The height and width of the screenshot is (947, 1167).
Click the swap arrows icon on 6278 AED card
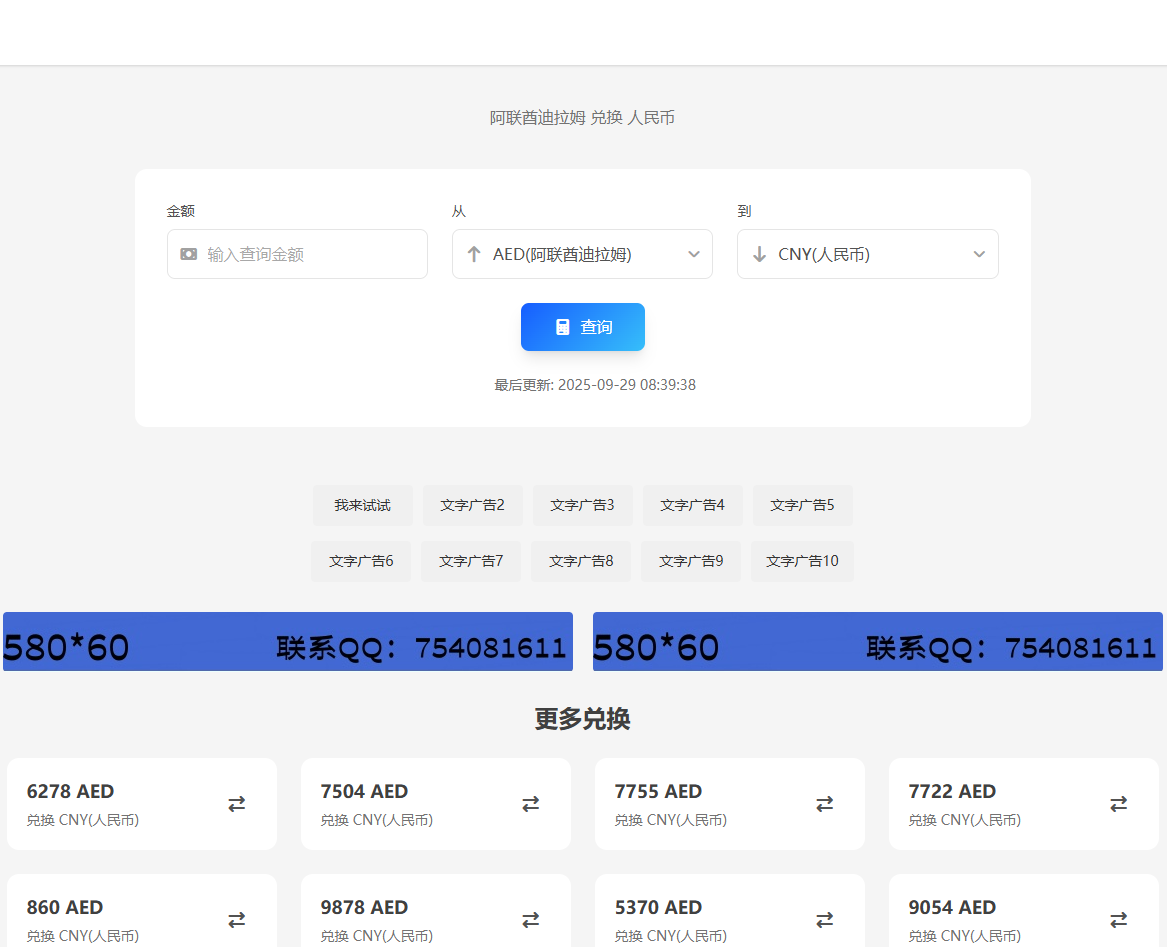click(237, 804)
